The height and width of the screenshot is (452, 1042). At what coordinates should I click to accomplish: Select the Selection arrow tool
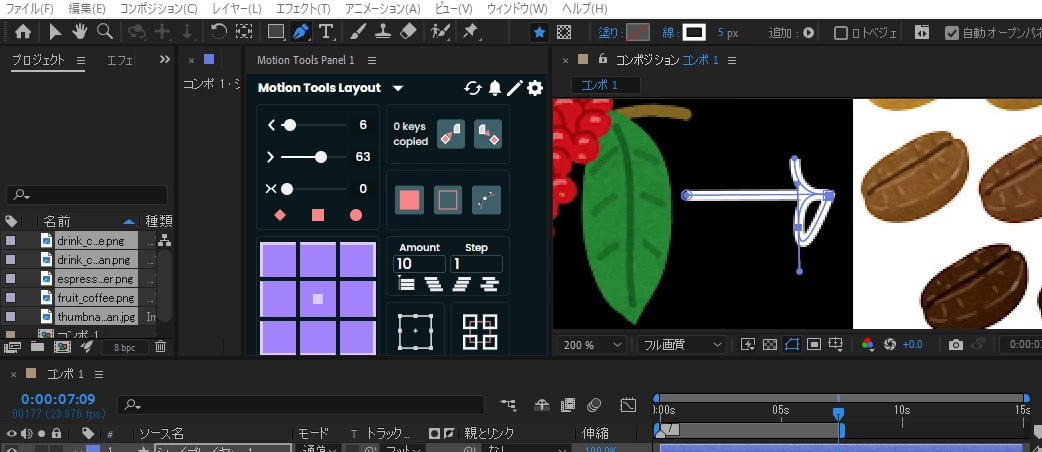56,32
